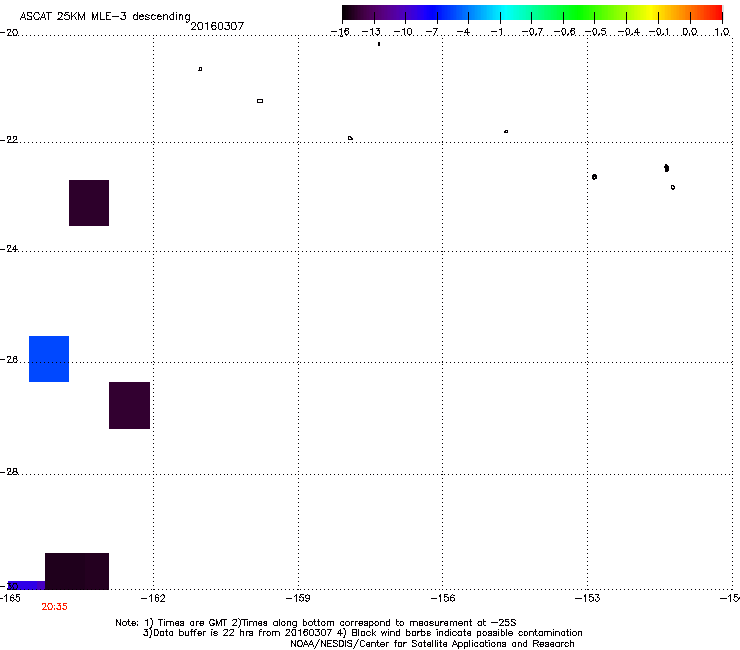
Task: Select the date label "20160307"
Action: [x=217, y=26]
